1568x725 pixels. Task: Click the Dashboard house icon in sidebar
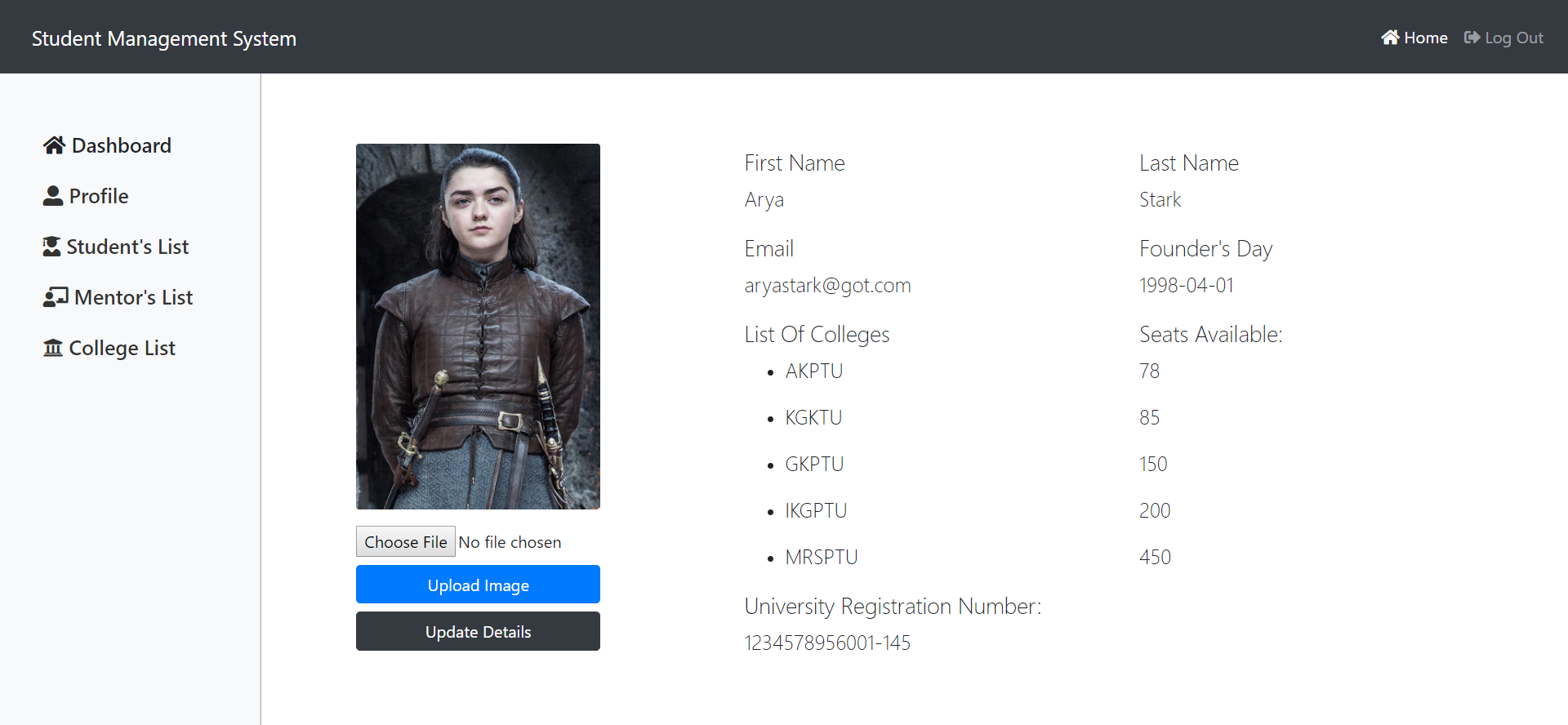(54, 145)
